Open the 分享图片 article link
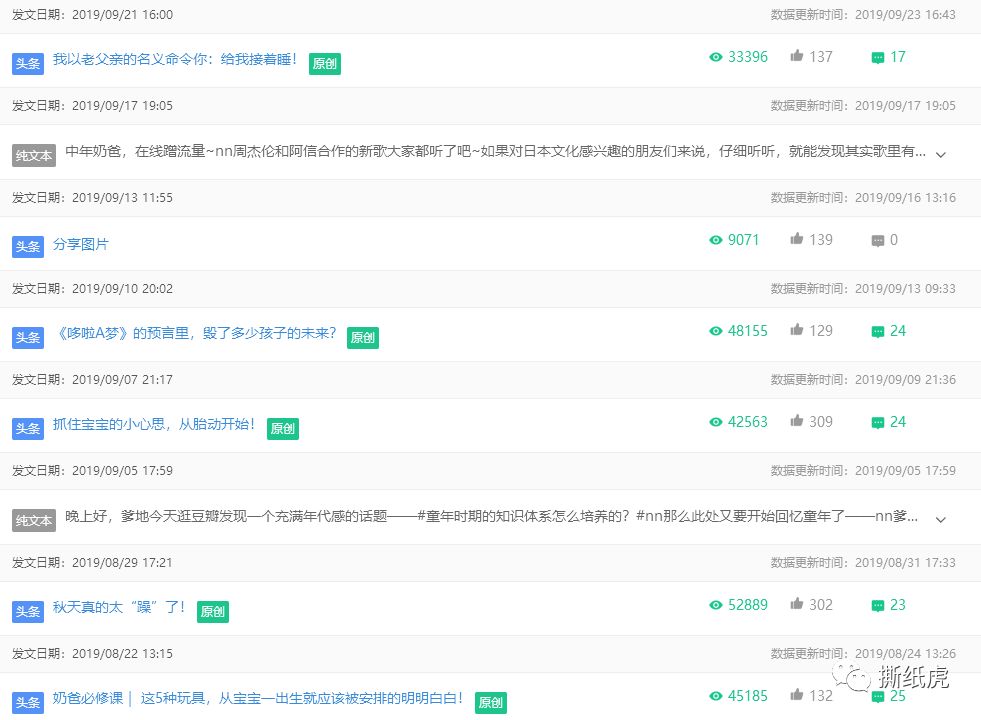This screenshot has width=981, height=720. coord(81,245)
